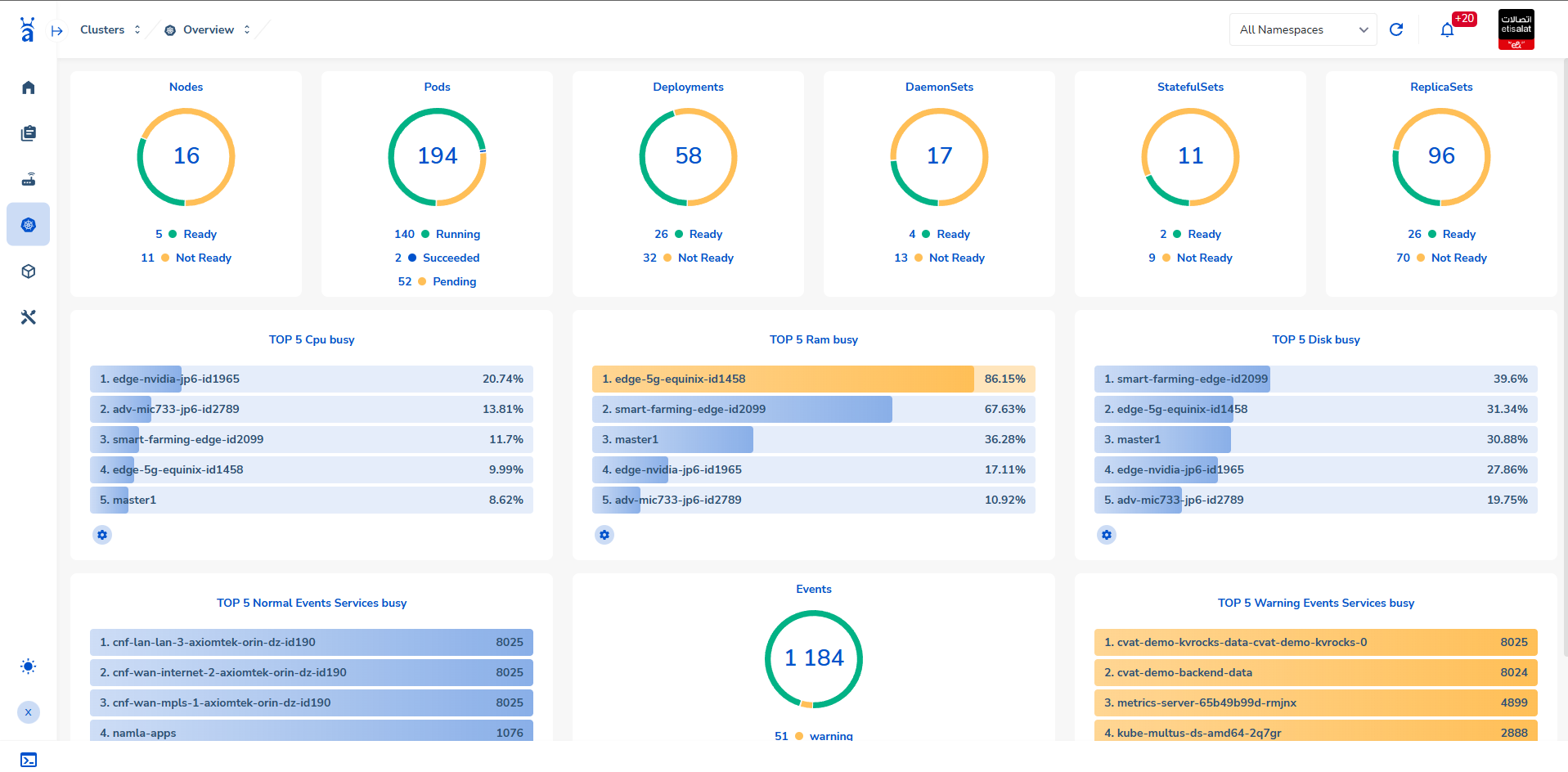Open the terminal icon at bottom left
The height and width of the screenshot is (772, 1568).
point(29,760)
